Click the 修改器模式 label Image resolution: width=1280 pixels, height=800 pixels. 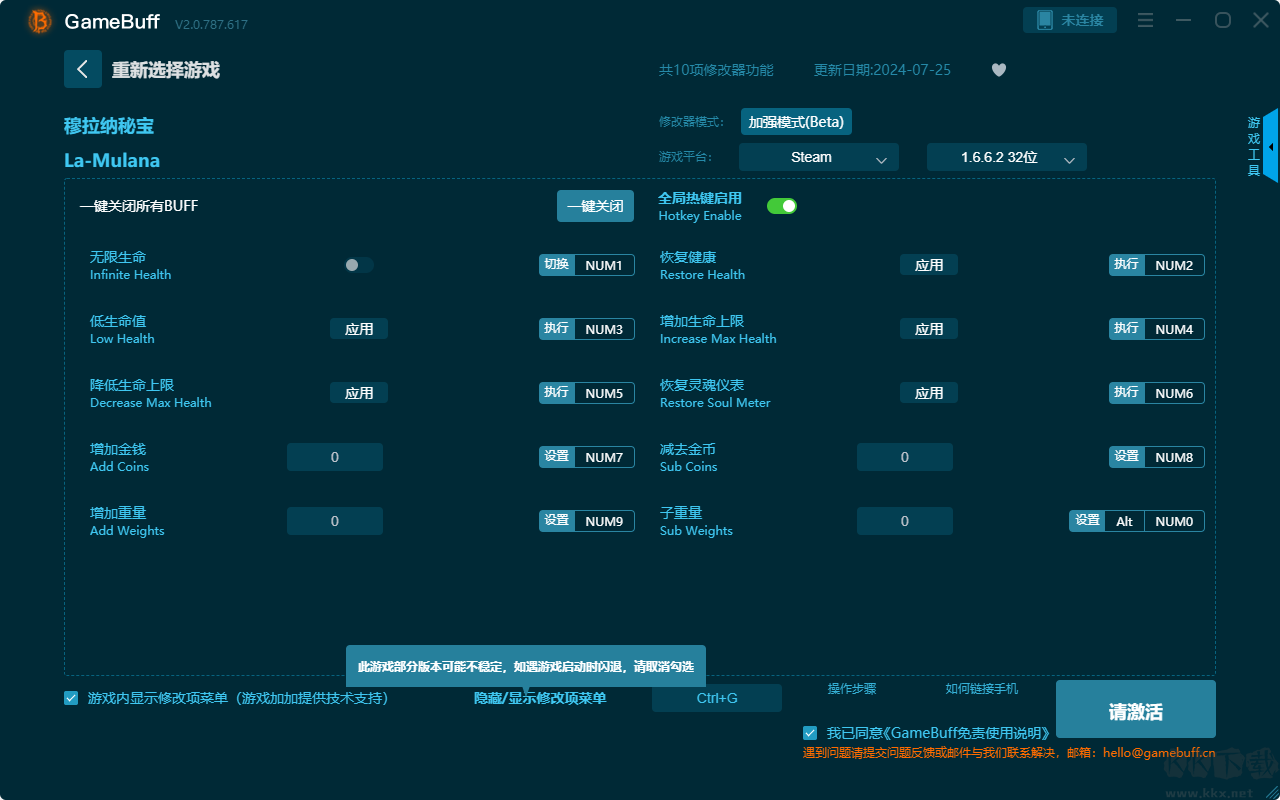click(692, 122)
